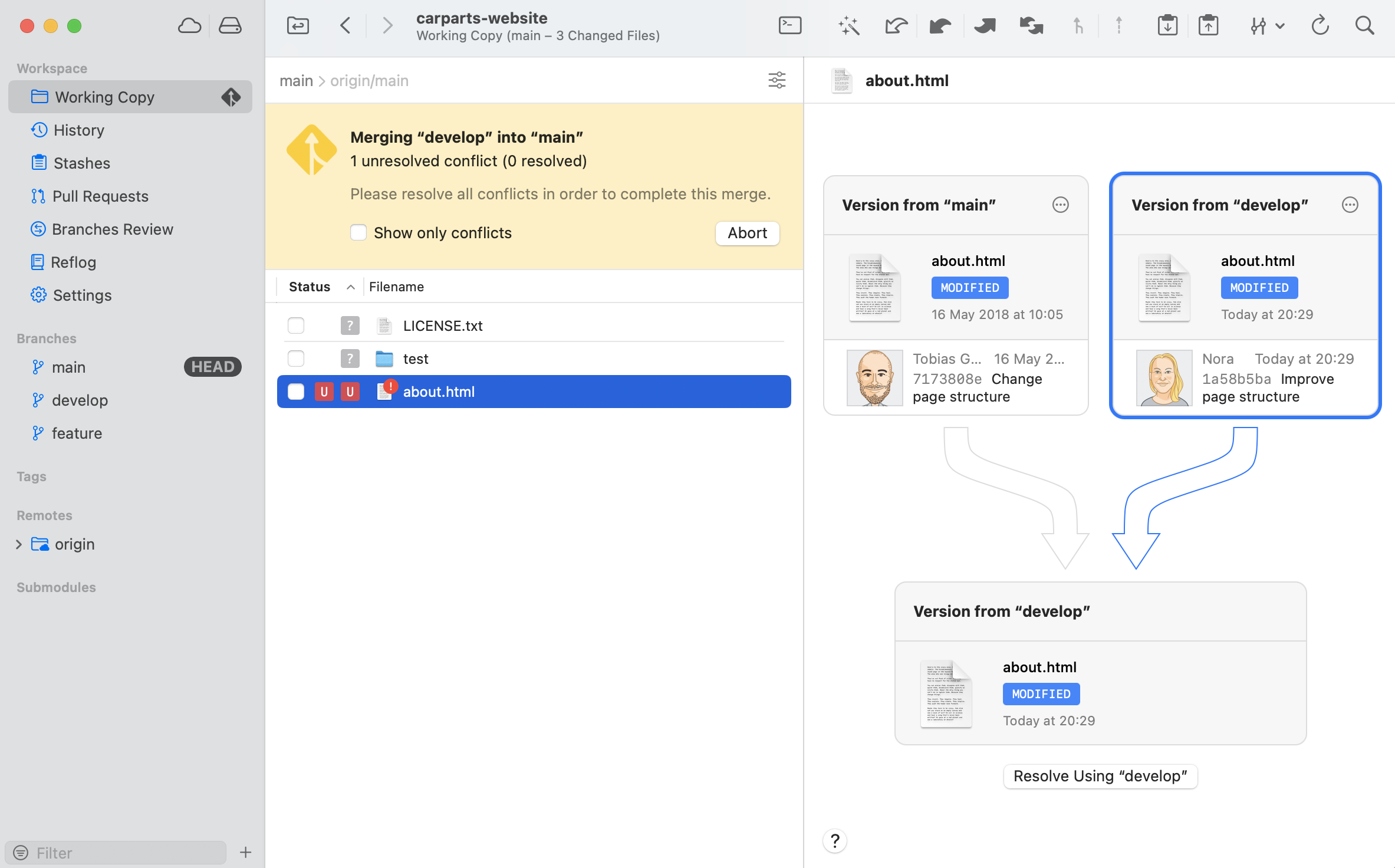Image resolution: width=1395 pixels, height=868 pixels.
Task: Click the cloud icon in the sidebar header
Action: (x=189, y=26)
